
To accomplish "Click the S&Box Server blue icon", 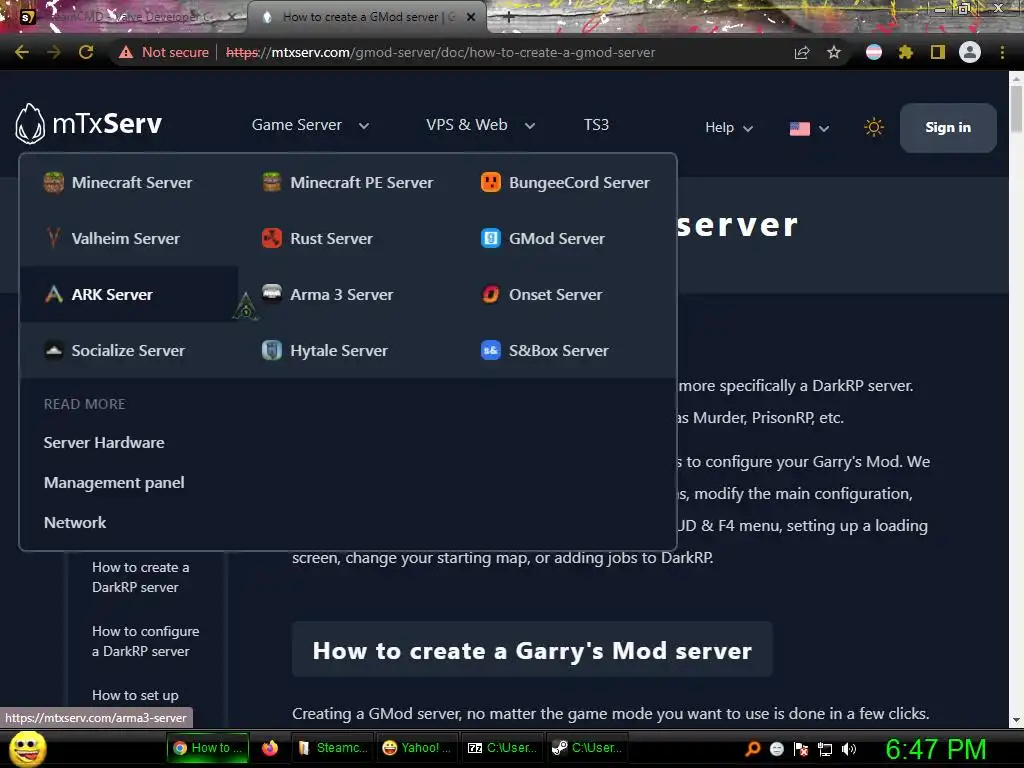I will point(490,351).
